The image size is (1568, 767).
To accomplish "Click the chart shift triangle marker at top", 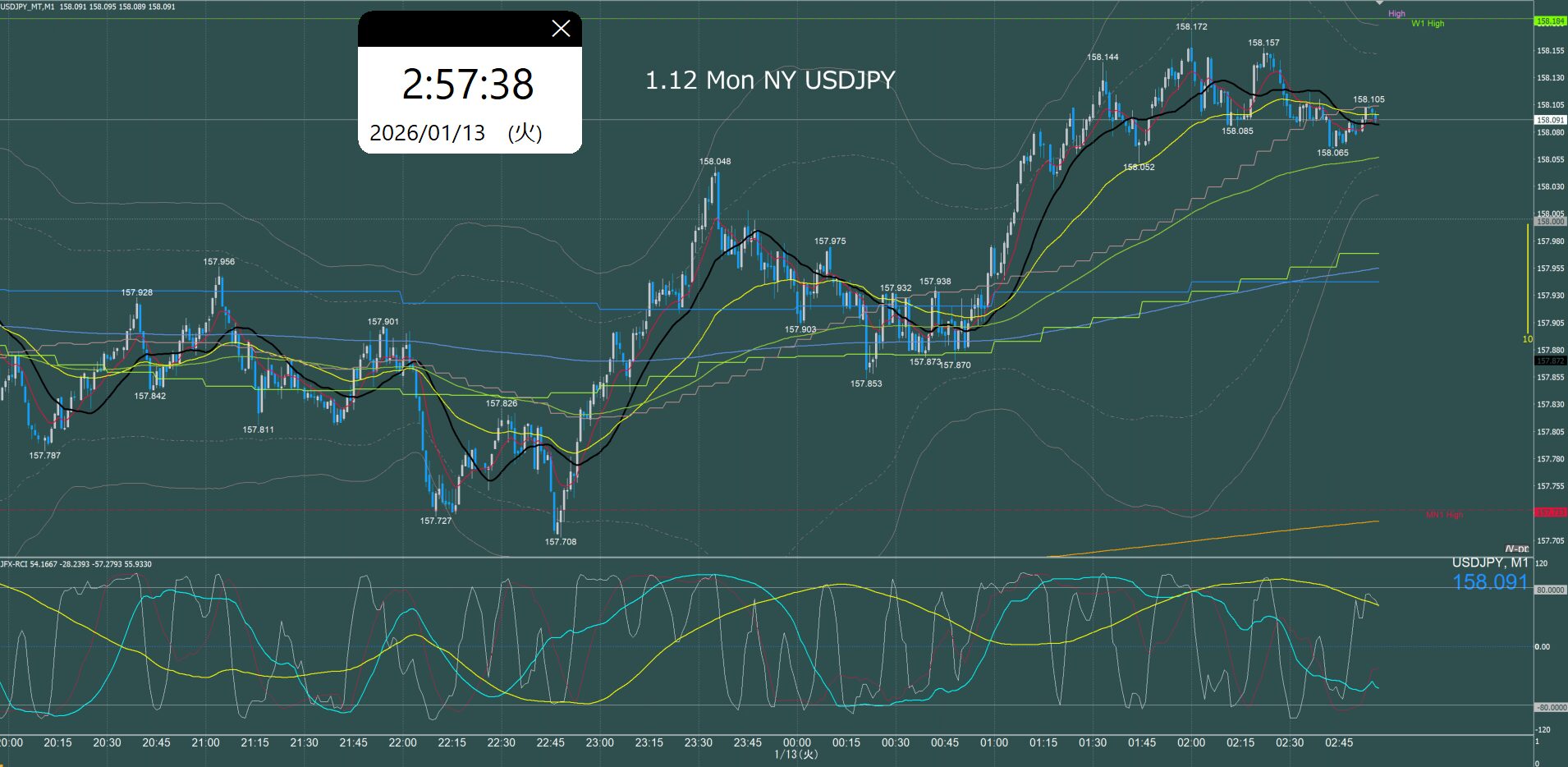I will click(x=1380, y=3).
